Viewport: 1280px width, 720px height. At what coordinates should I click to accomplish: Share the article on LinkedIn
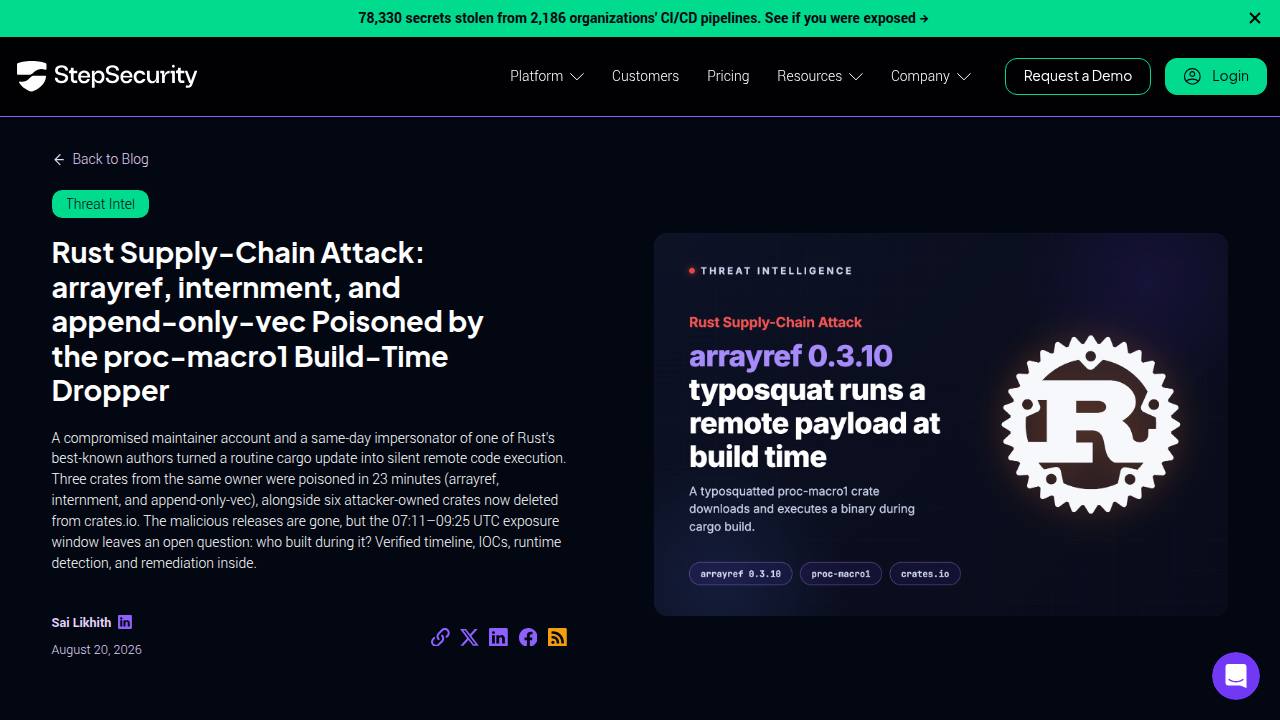[498, 637]
